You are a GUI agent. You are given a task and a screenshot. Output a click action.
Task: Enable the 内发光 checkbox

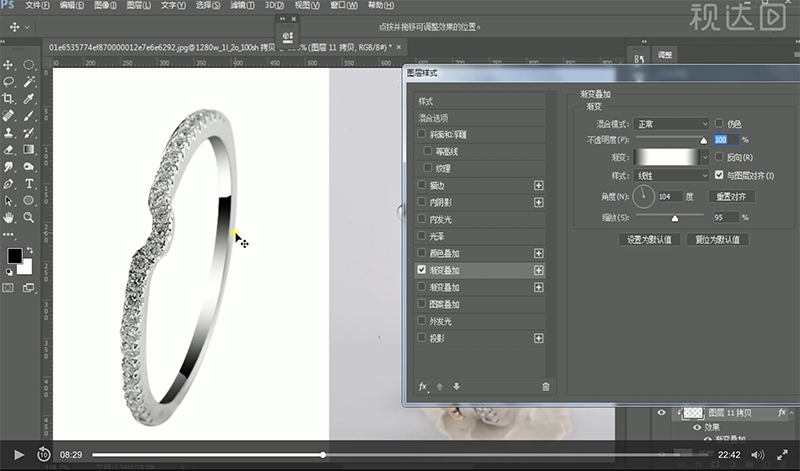tap(421, 218)
